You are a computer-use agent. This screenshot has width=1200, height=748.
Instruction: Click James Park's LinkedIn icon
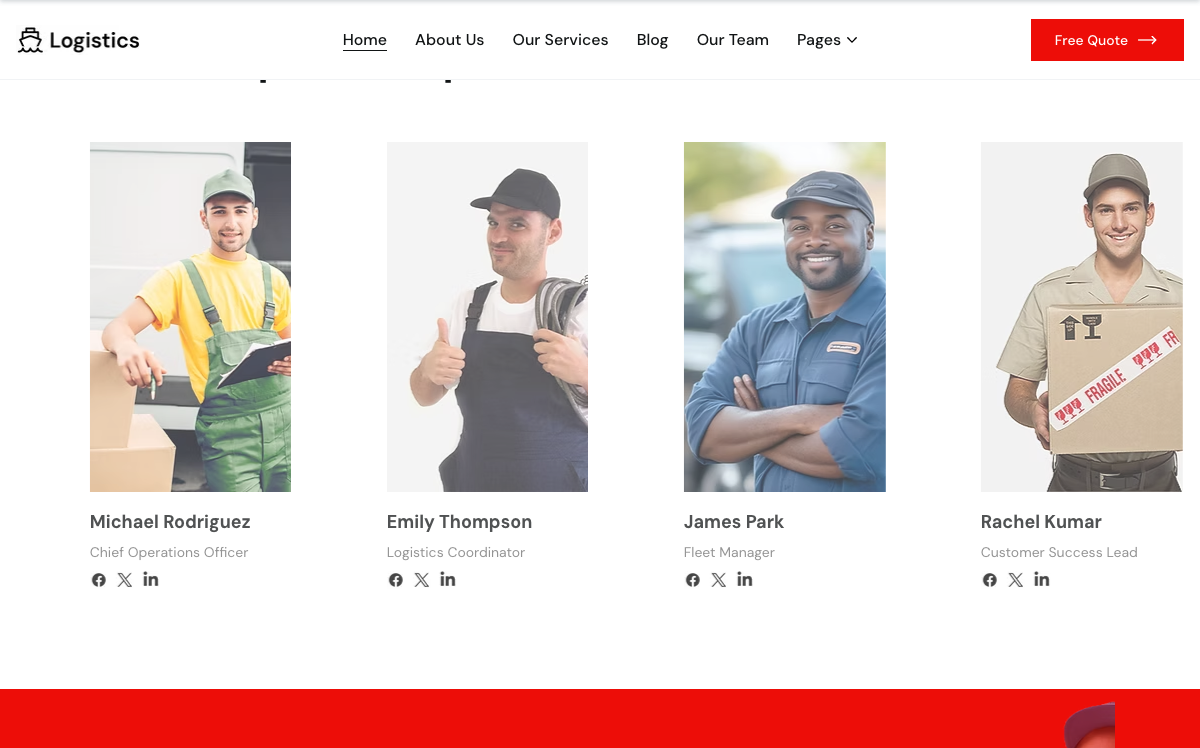[x=744, y=579]
